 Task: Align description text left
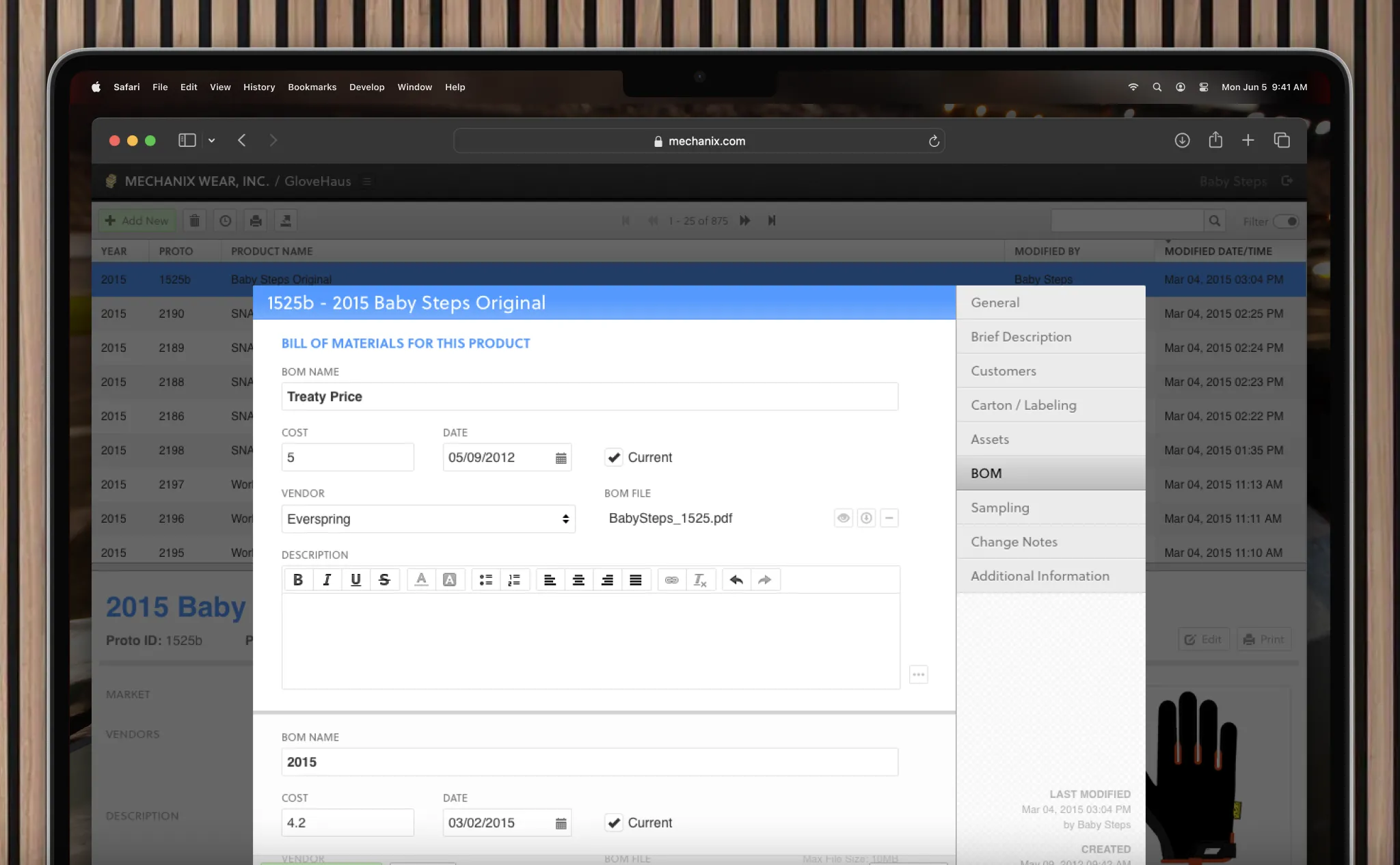point(550,579)
